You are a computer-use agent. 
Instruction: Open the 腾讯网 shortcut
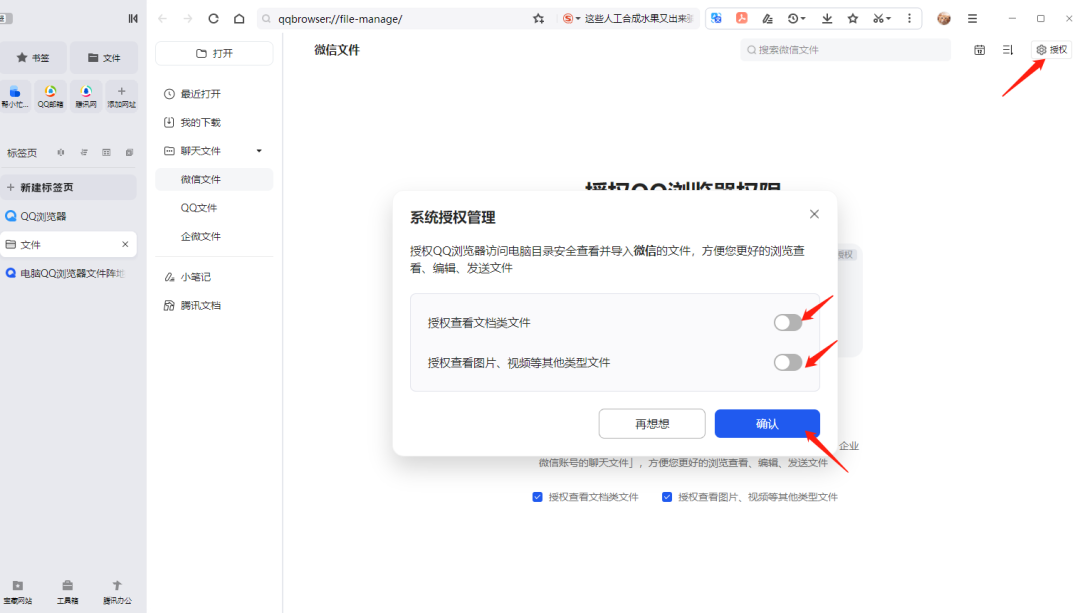(x=86, y=96)
